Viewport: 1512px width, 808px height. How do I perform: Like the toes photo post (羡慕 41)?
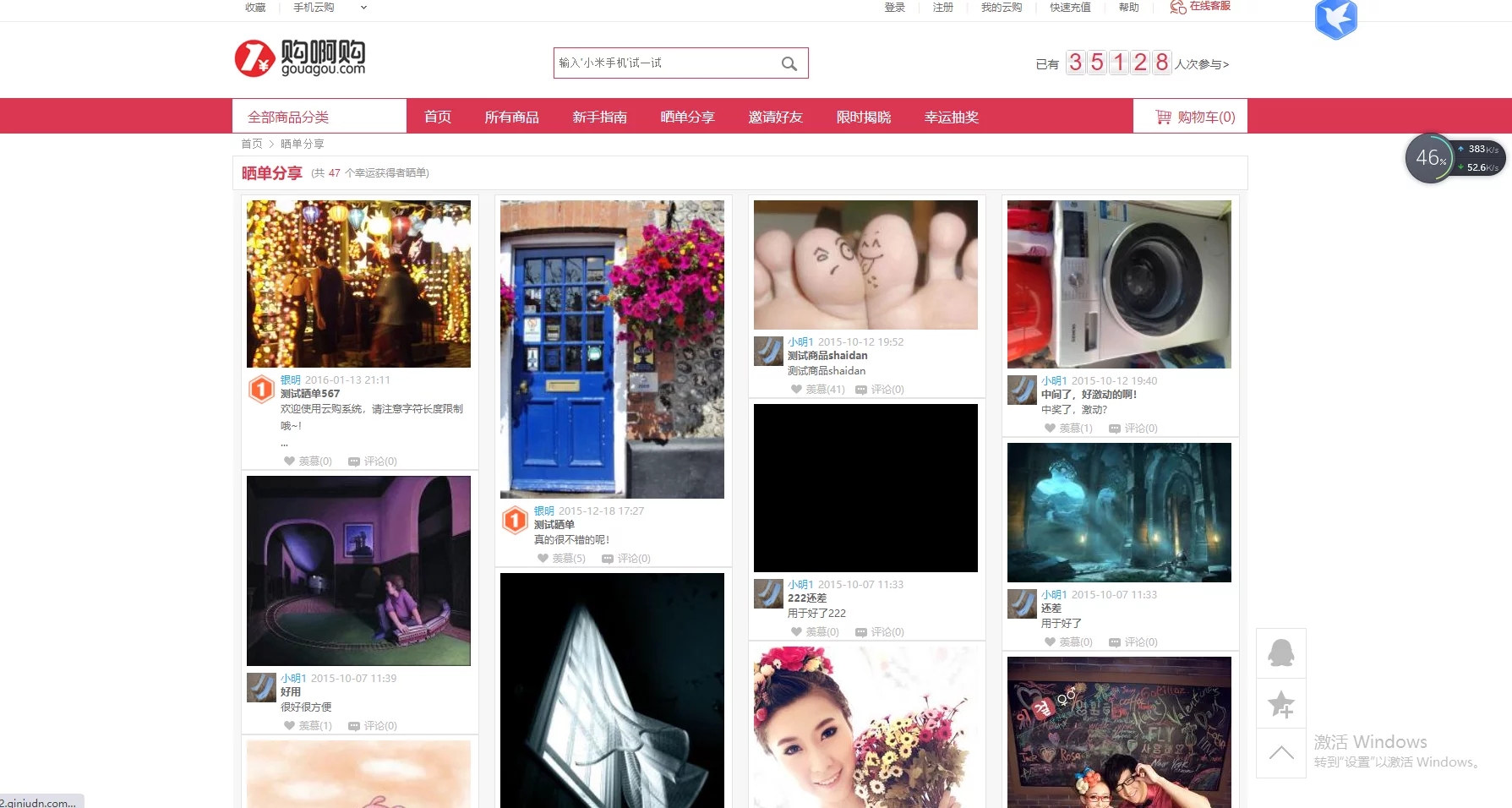[796, 390]
